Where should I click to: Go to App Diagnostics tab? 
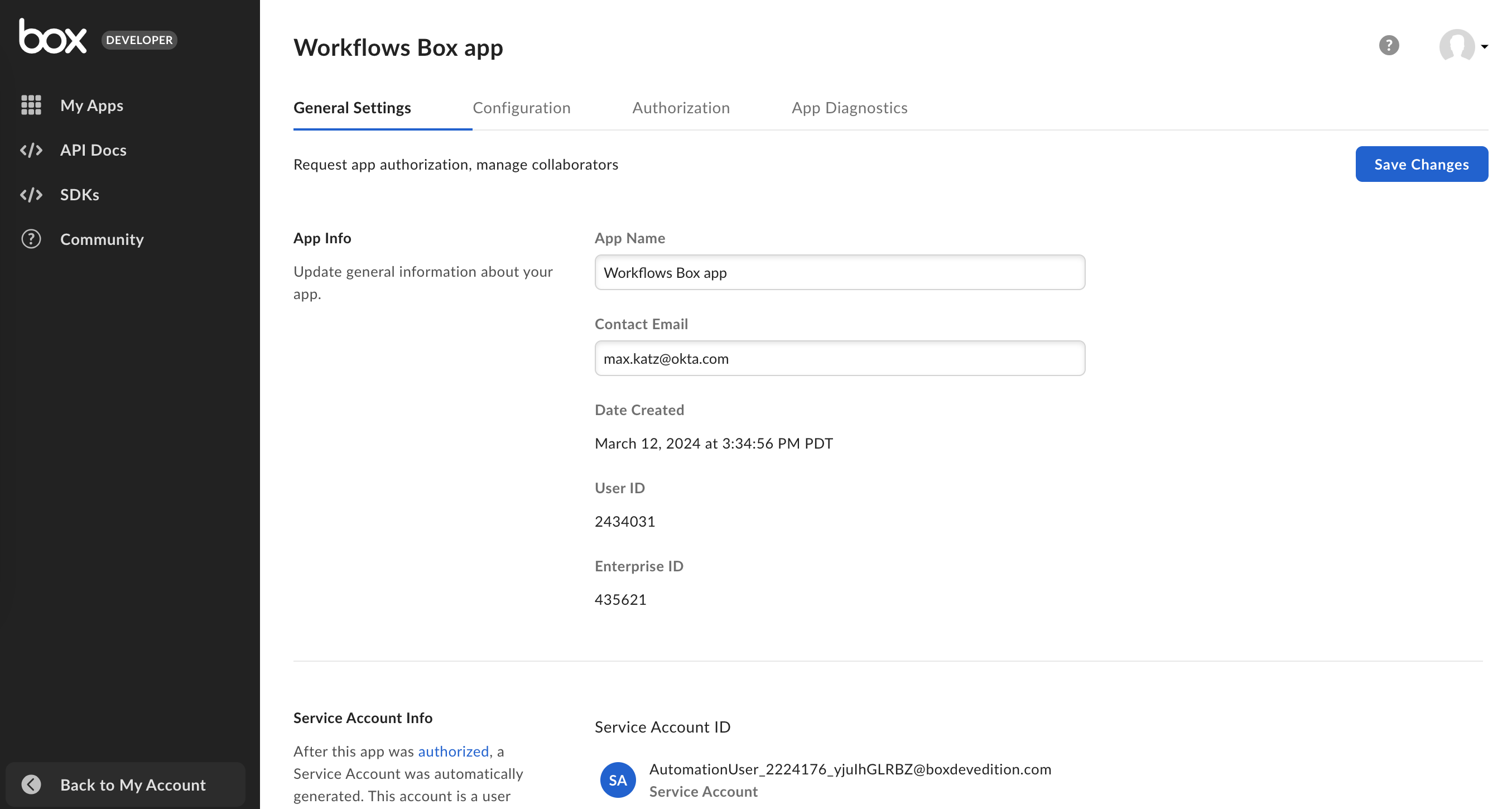click(x=849, y=108)
